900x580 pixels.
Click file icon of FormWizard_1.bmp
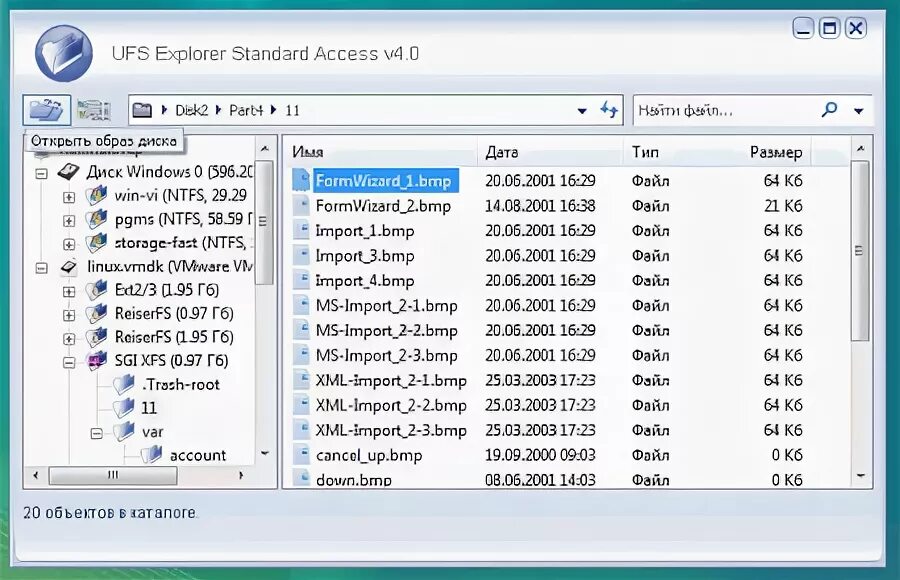click(301, 180)
